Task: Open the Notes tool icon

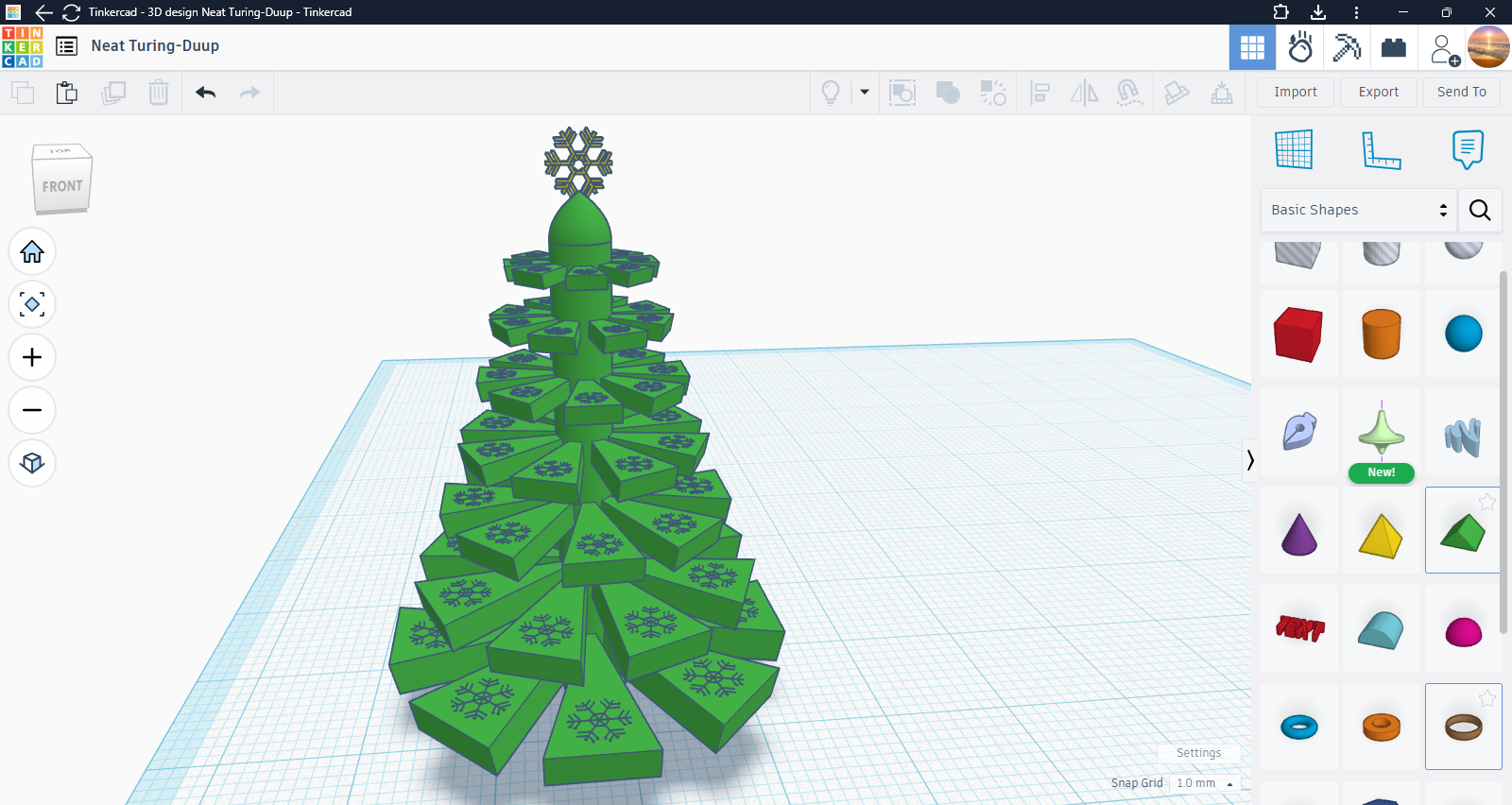Action: (x=1468, y=150)
